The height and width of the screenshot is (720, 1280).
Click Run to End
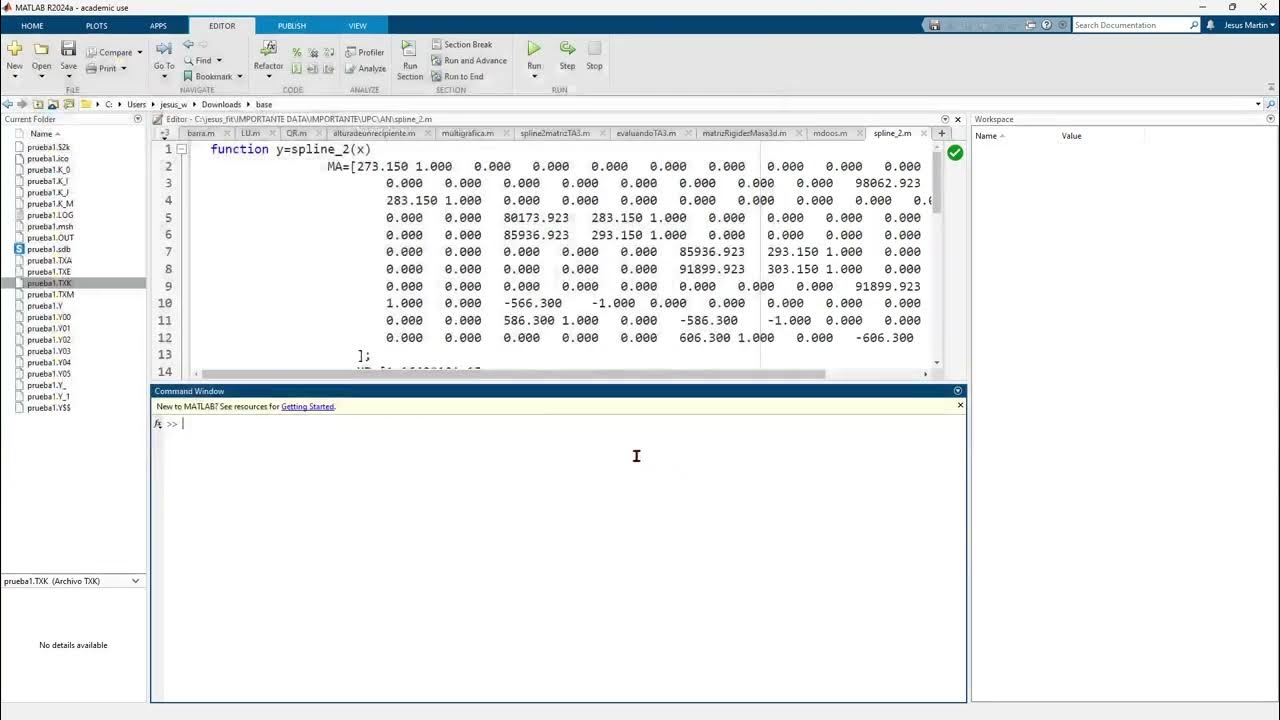(x=457, y=77)
